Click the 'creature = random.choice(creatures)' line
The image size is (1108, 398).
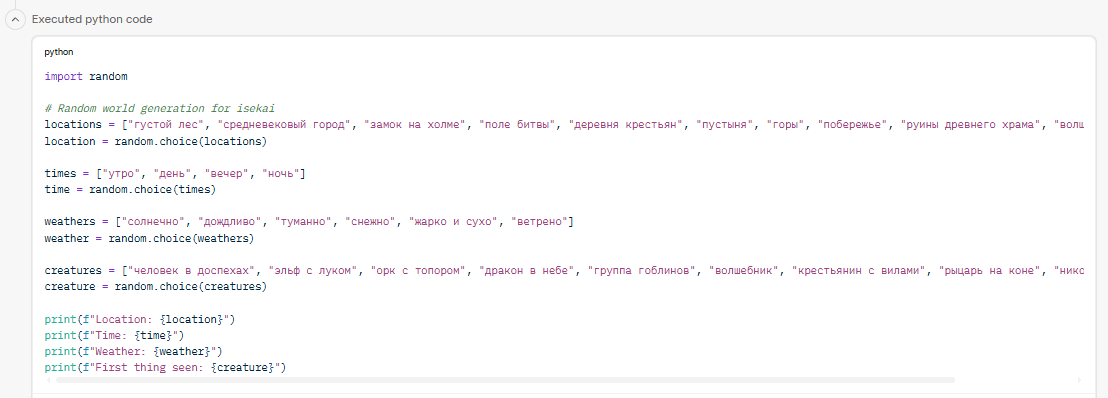(x=155, y=287)
